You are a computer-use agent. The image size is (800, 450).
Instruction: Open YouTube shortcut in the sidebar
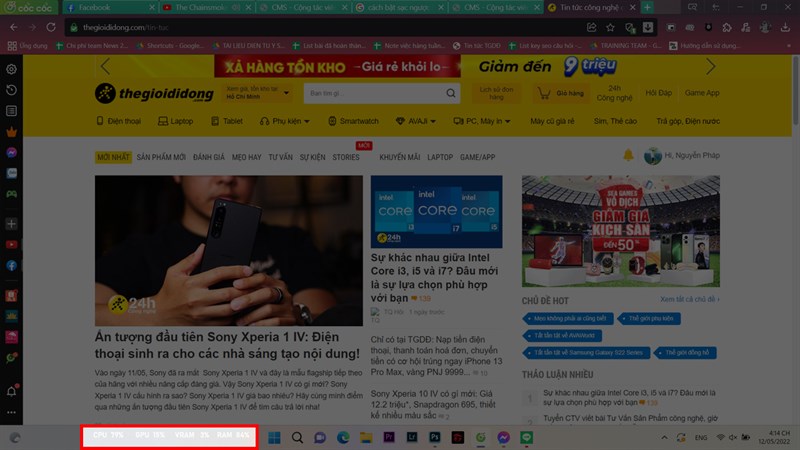coord(11,245)
